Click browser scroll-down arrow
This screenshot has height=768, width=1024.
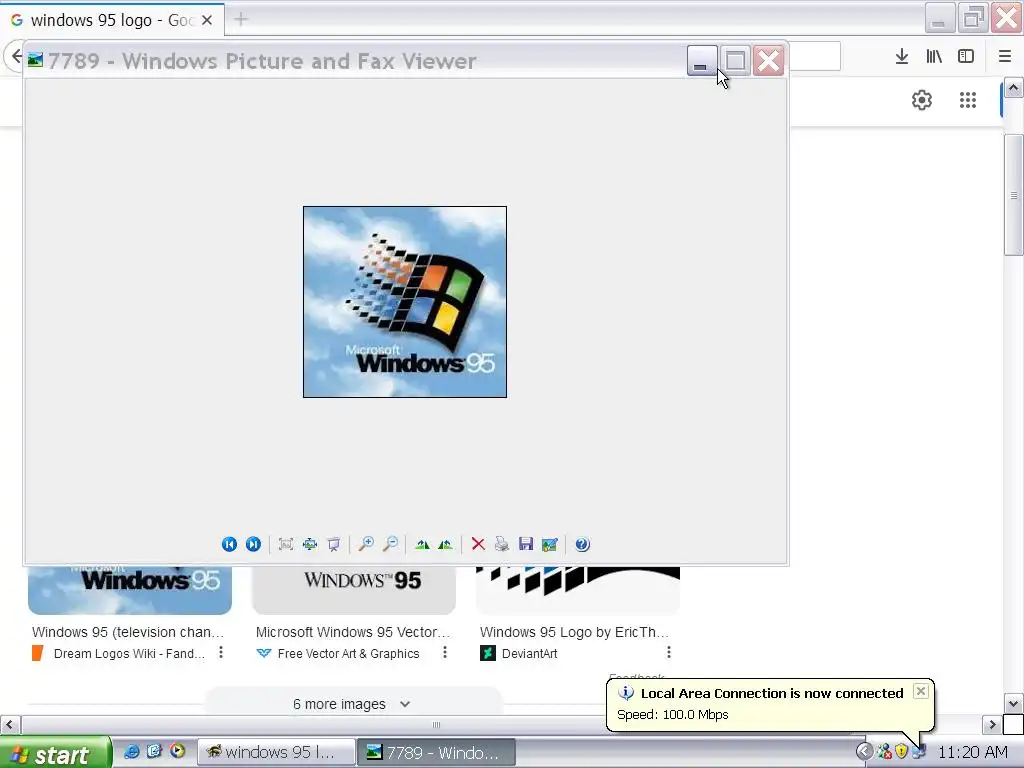click(1014, 704)
